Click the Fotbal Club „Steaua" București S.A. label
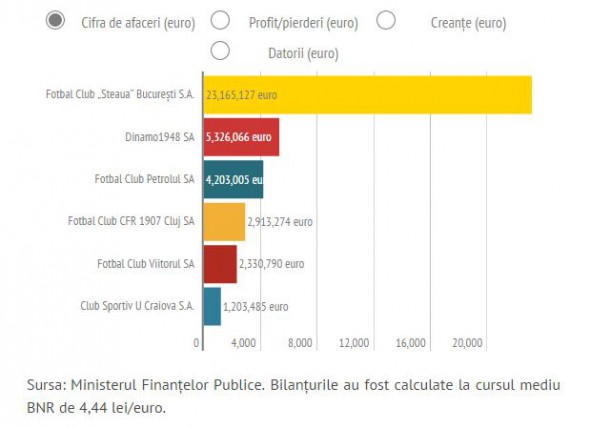 click(x=120, y=94)
